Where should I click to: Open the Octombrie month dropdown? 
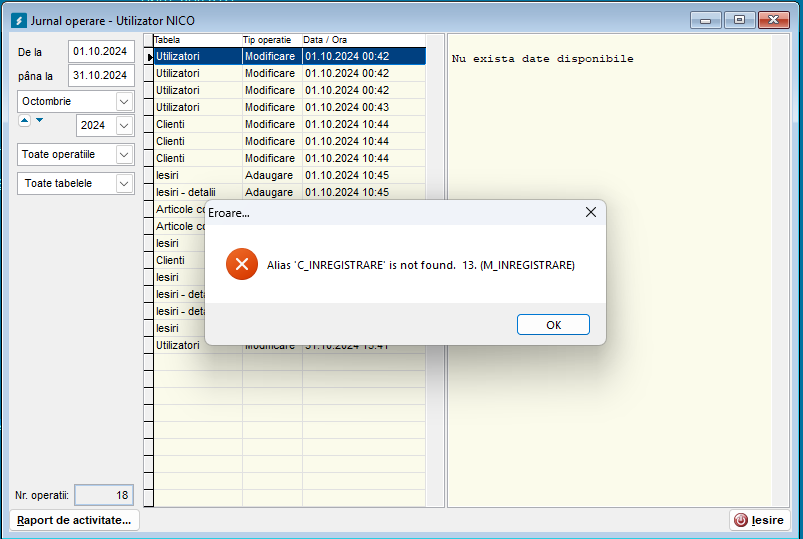pyautogui.click(x=124, y=101)
